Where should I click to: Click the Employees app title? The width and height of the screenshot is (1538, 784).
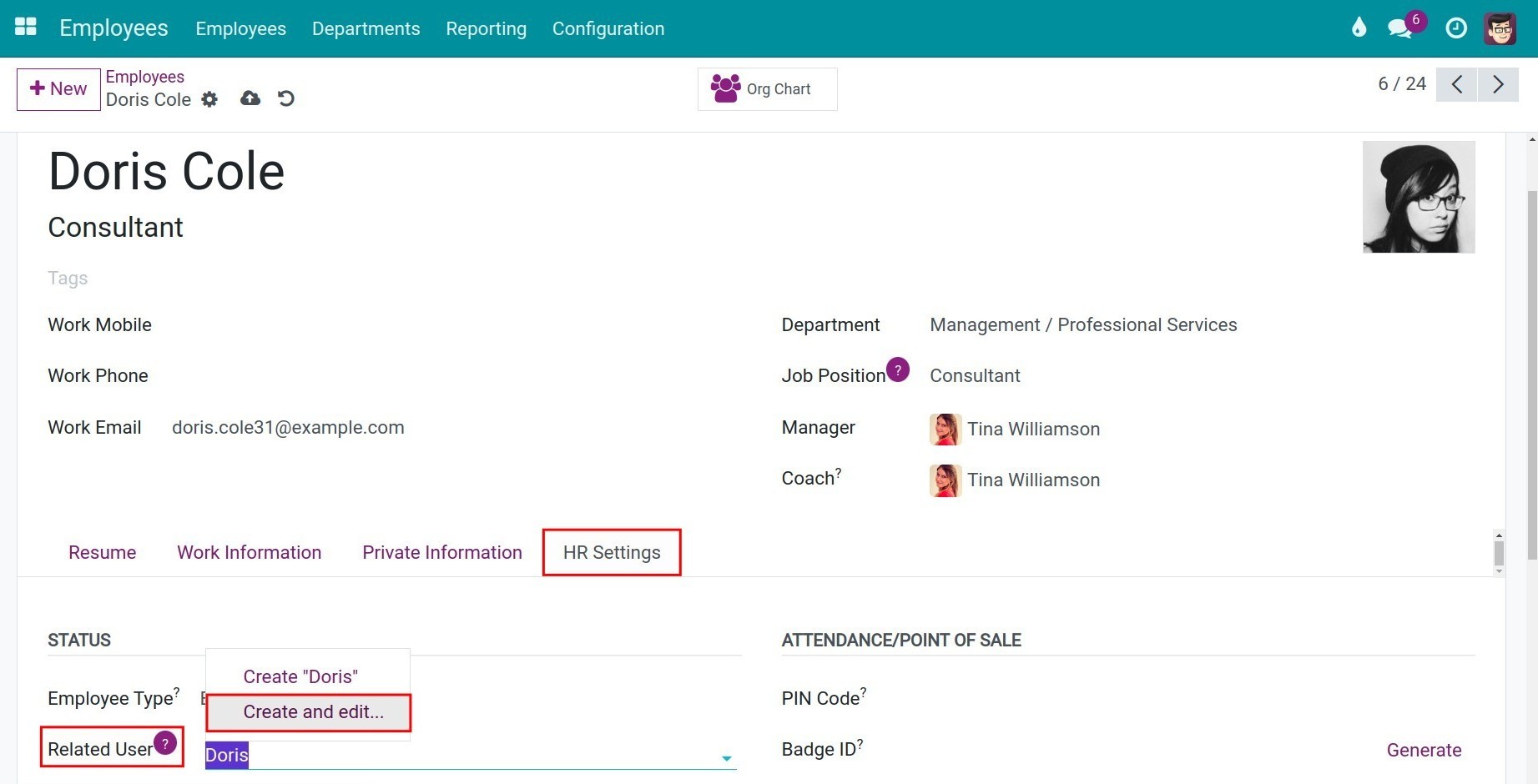coord(113,28)
